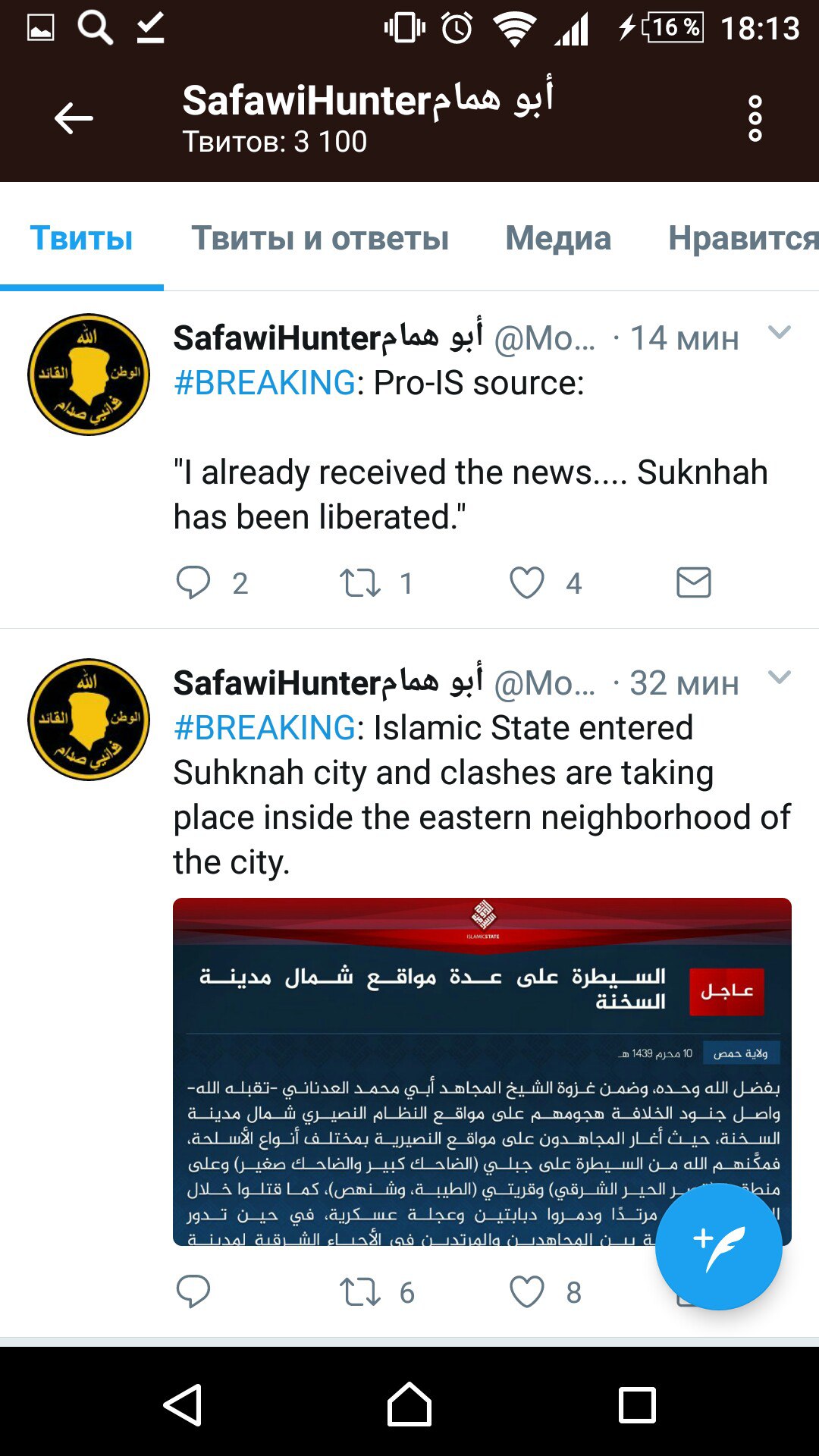This screenshot has width=819, height=1456.
Task: Share first tweet via direct message
Action: [693, 582]
